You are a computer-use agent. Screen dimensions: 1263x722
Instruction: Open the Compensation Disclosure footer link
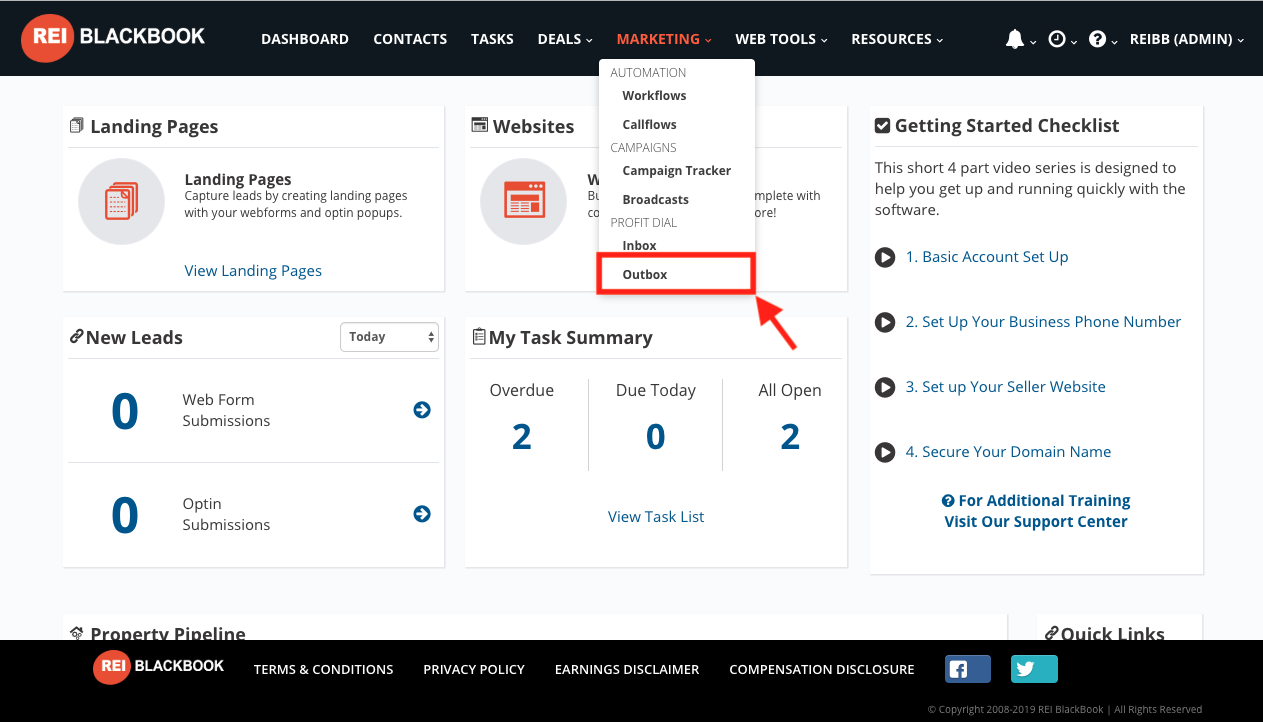coord(822,669)
